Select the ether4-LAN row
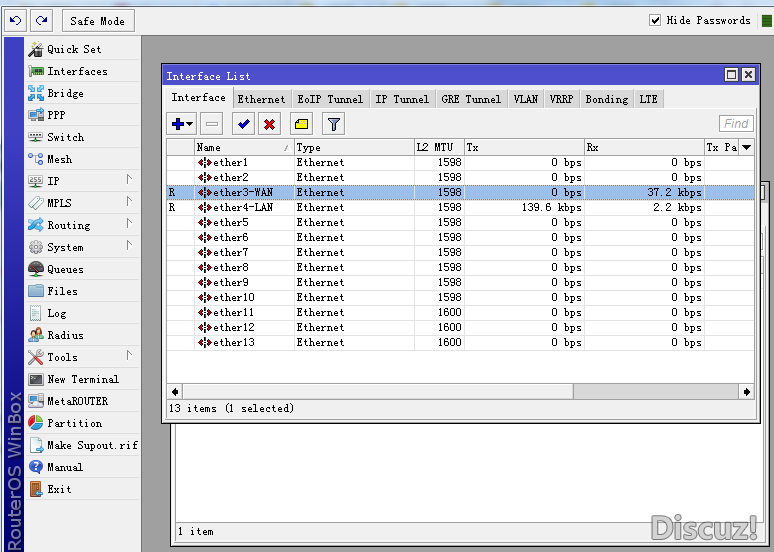The image size is (774, 552). (x=460, y=207)
